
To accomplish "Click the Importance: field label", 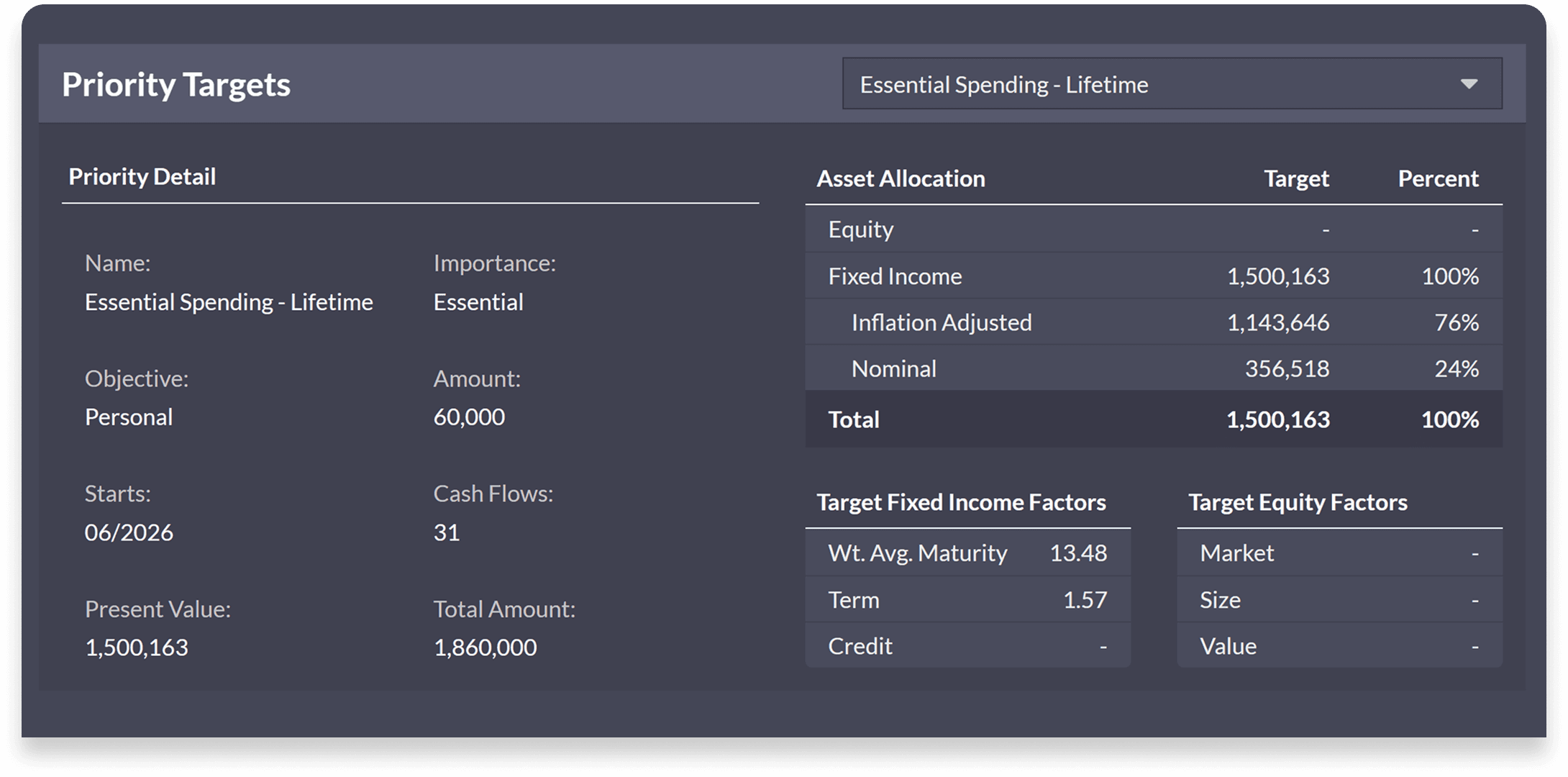I will point(495,263).
